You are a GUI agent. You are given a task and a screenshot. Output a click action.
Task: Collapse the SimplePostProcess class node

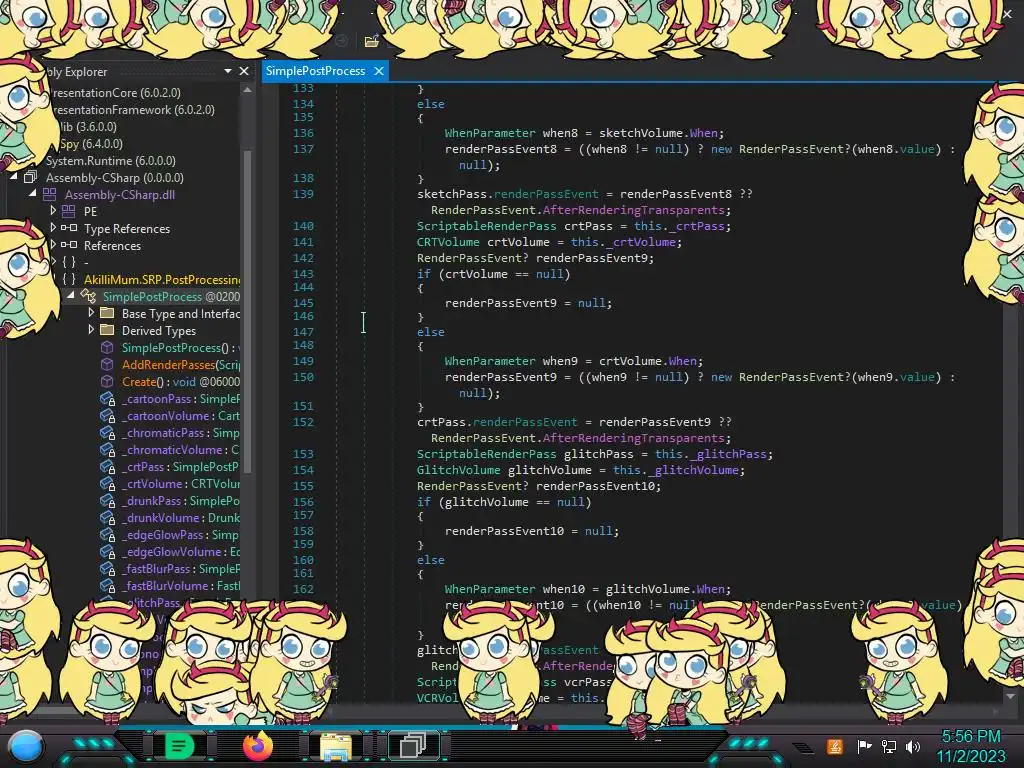point(71,296)
